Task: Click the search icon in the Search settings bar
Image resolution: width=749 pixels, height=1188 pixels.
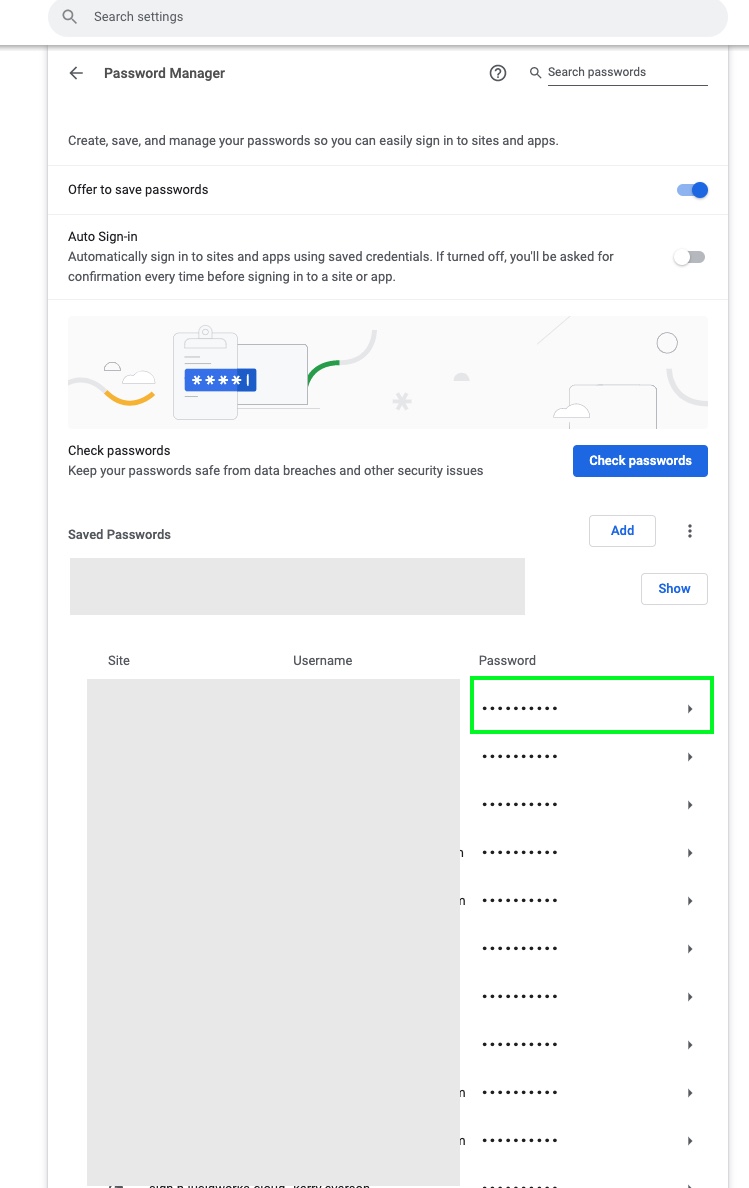Action: [x=69, y=17]
